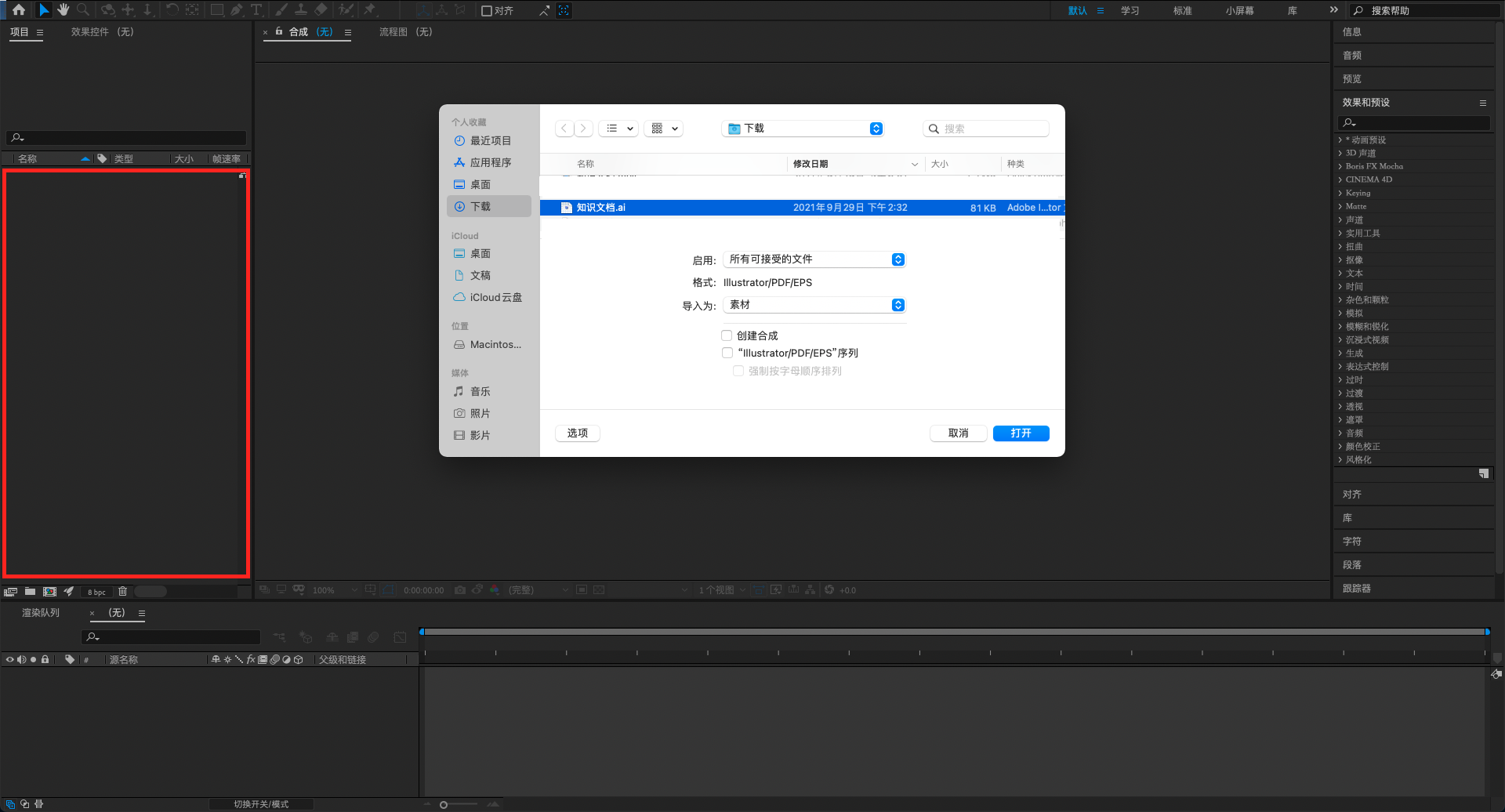Switch to the 标准 workspace
1505x812 pixels.
tap(1182, 11)
